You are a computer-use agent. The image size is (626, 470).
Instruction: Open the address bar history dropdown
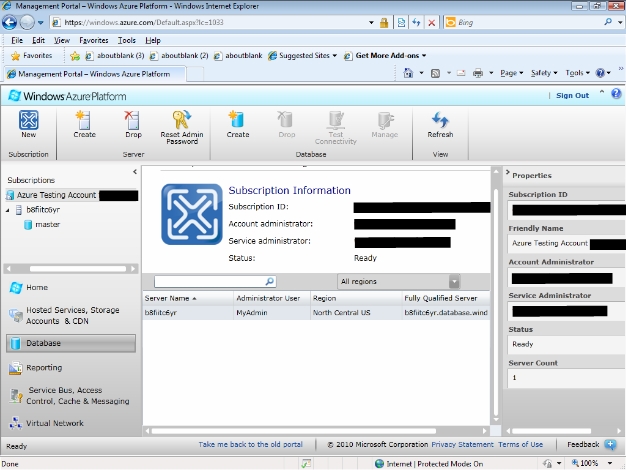coord(371,22)
